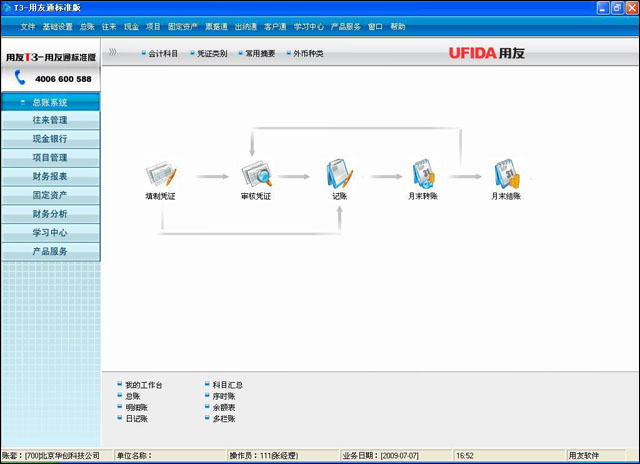Screen dimensions: 640x464
Task: Click the 凭证类别 shortcut link
Action: point(211,53)
